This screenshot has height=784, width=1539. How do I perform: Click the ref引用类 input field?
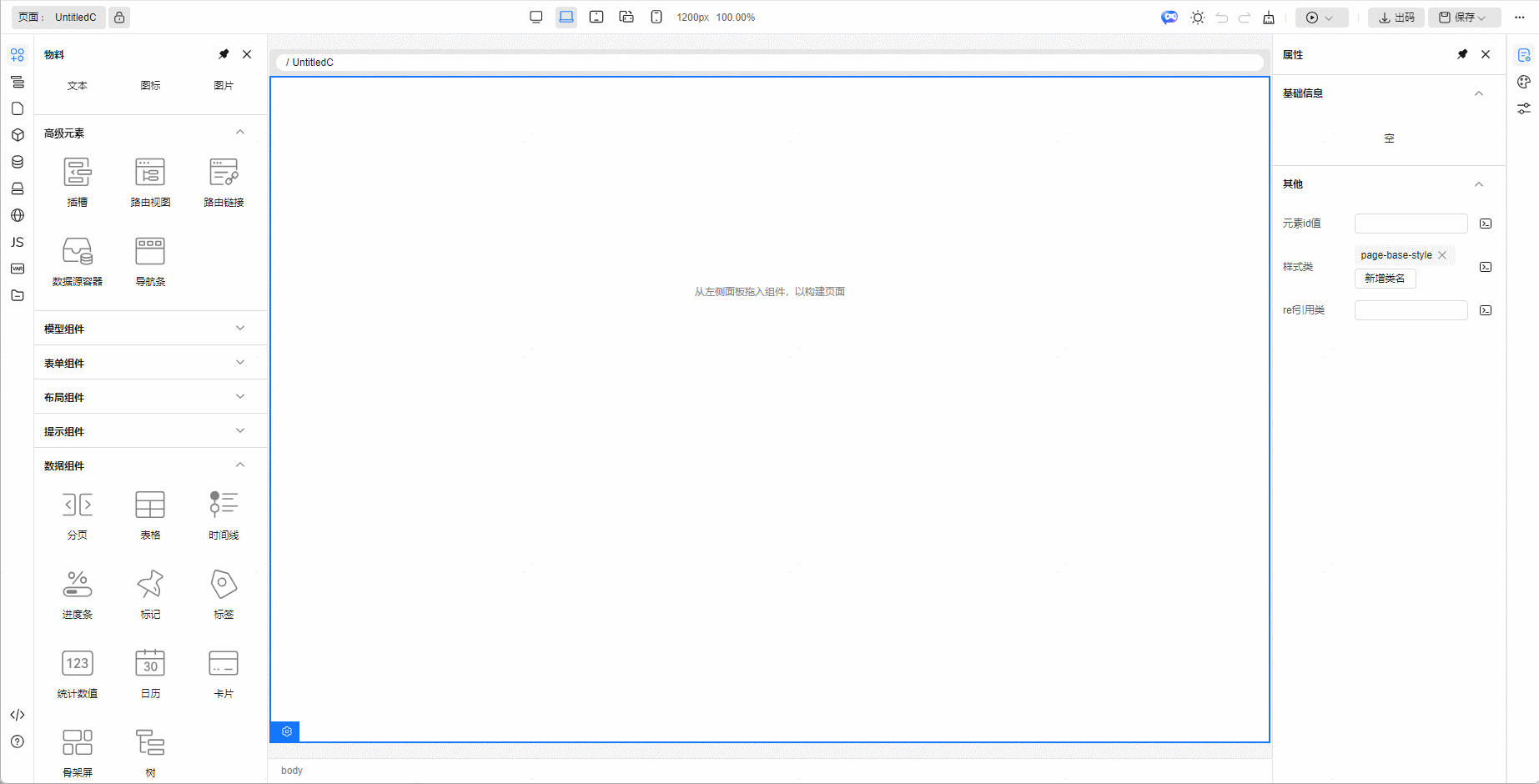point(1411,310)
